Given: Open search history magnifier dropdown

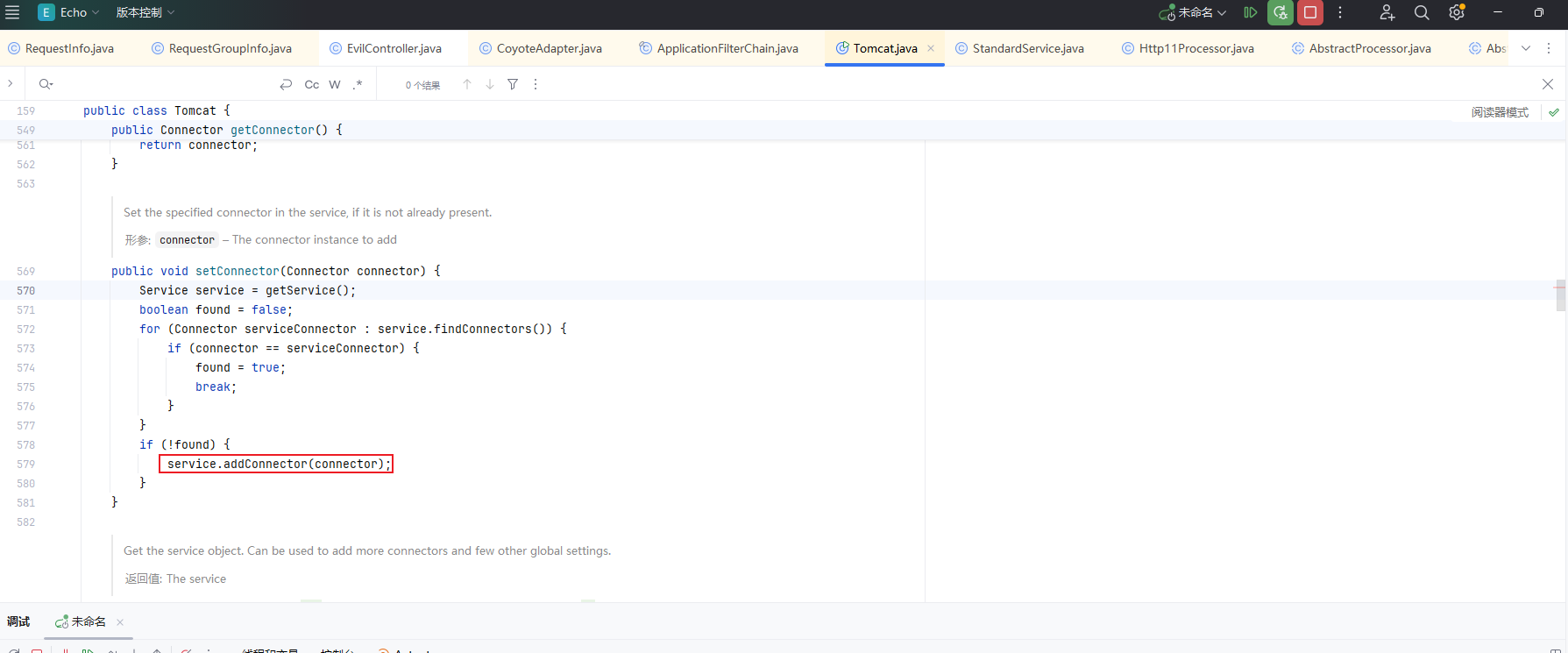Looking at the screenshot, I should click(46, 84).
